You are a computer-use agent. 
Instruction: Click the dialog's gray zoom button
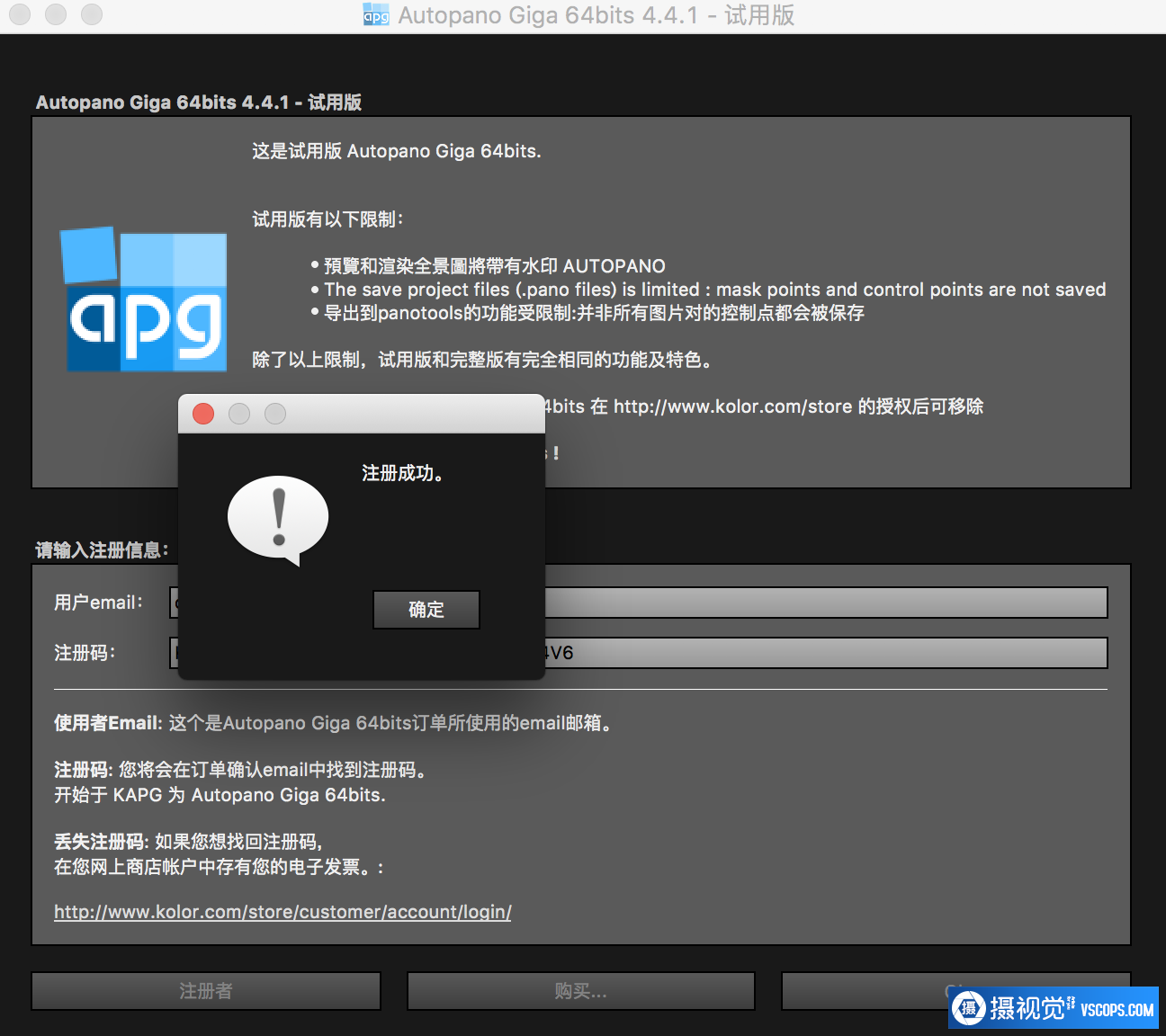point(275,414)
